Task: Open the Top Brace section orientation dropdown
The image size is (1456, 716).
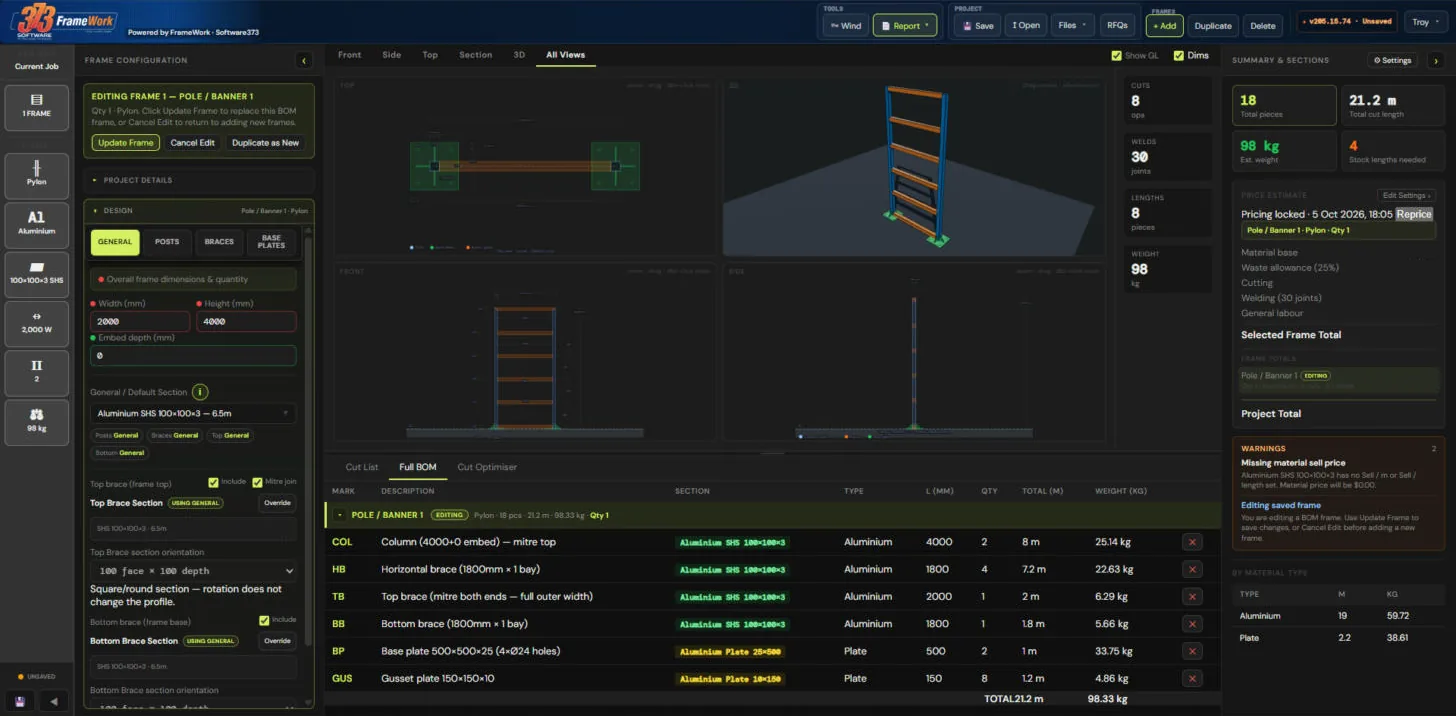Action: pos(193,570)
